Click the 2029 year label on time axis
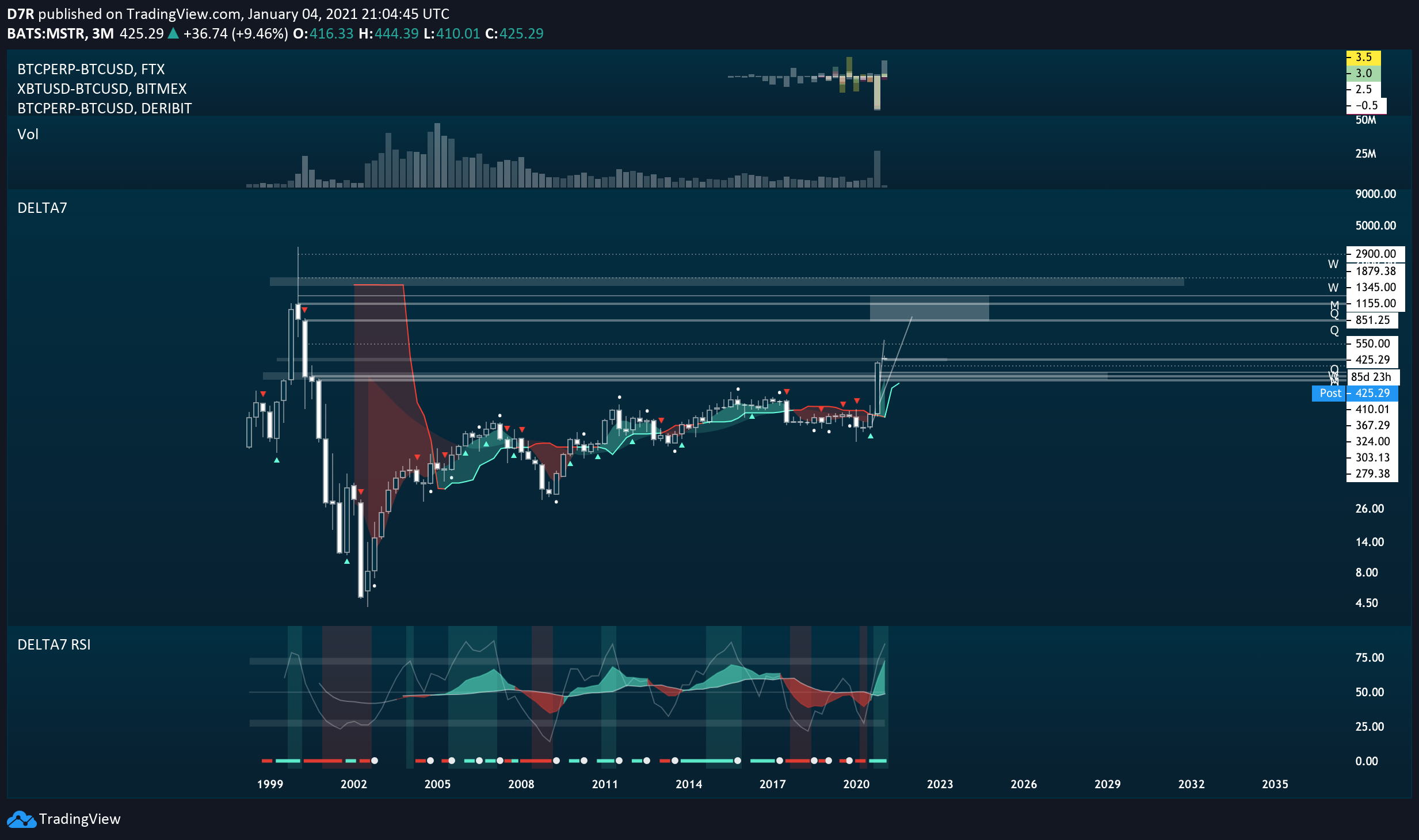 coord(1108,784)
